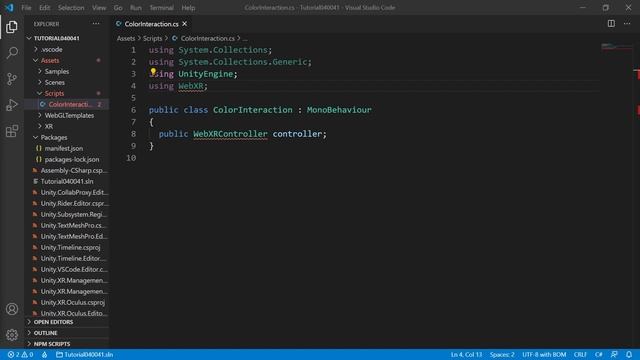640x360 pixels.
Task: Close the ColorInteraction.cs tab
Action: tap(184, 24)
